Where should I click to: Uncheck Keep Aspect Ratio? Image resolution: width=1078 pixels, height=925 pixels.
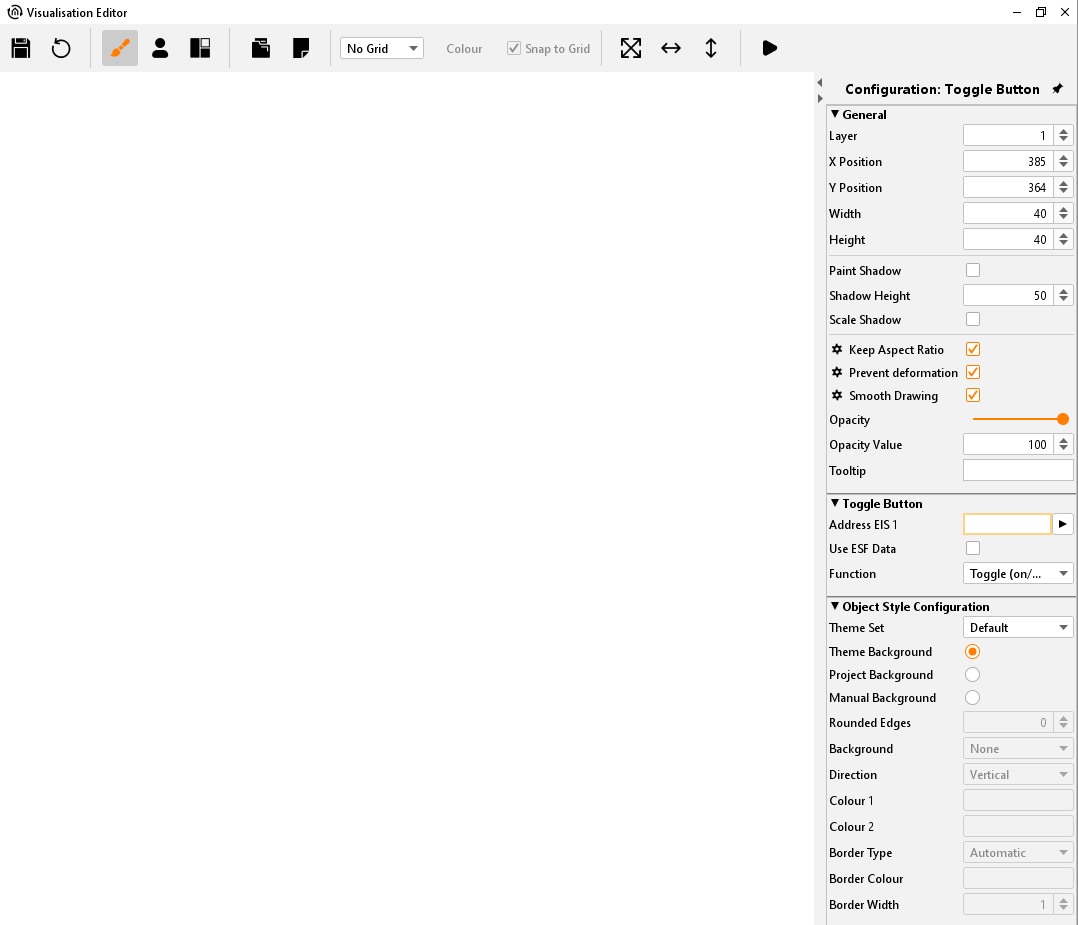[x=973, y=349]
